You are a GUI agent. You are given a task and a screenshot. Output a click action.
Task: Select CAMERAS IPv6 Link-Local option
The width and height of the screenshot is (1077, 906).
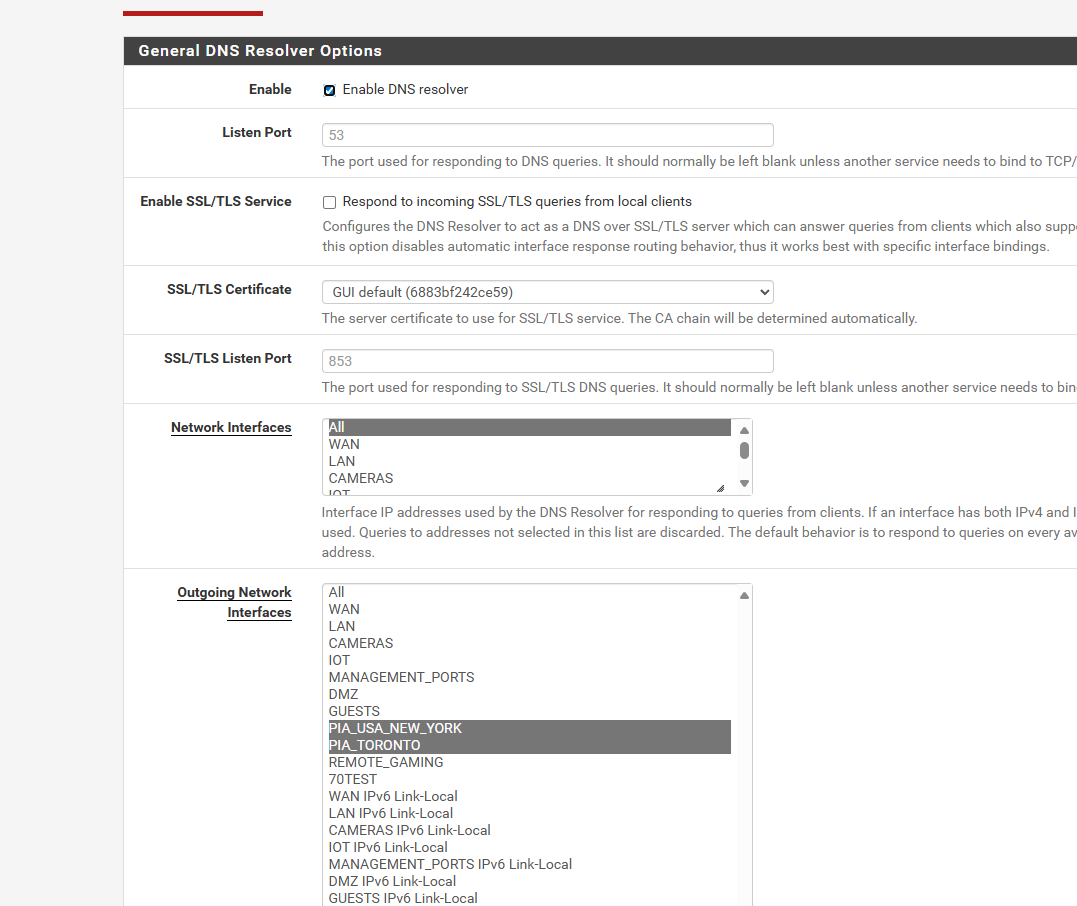530,830
